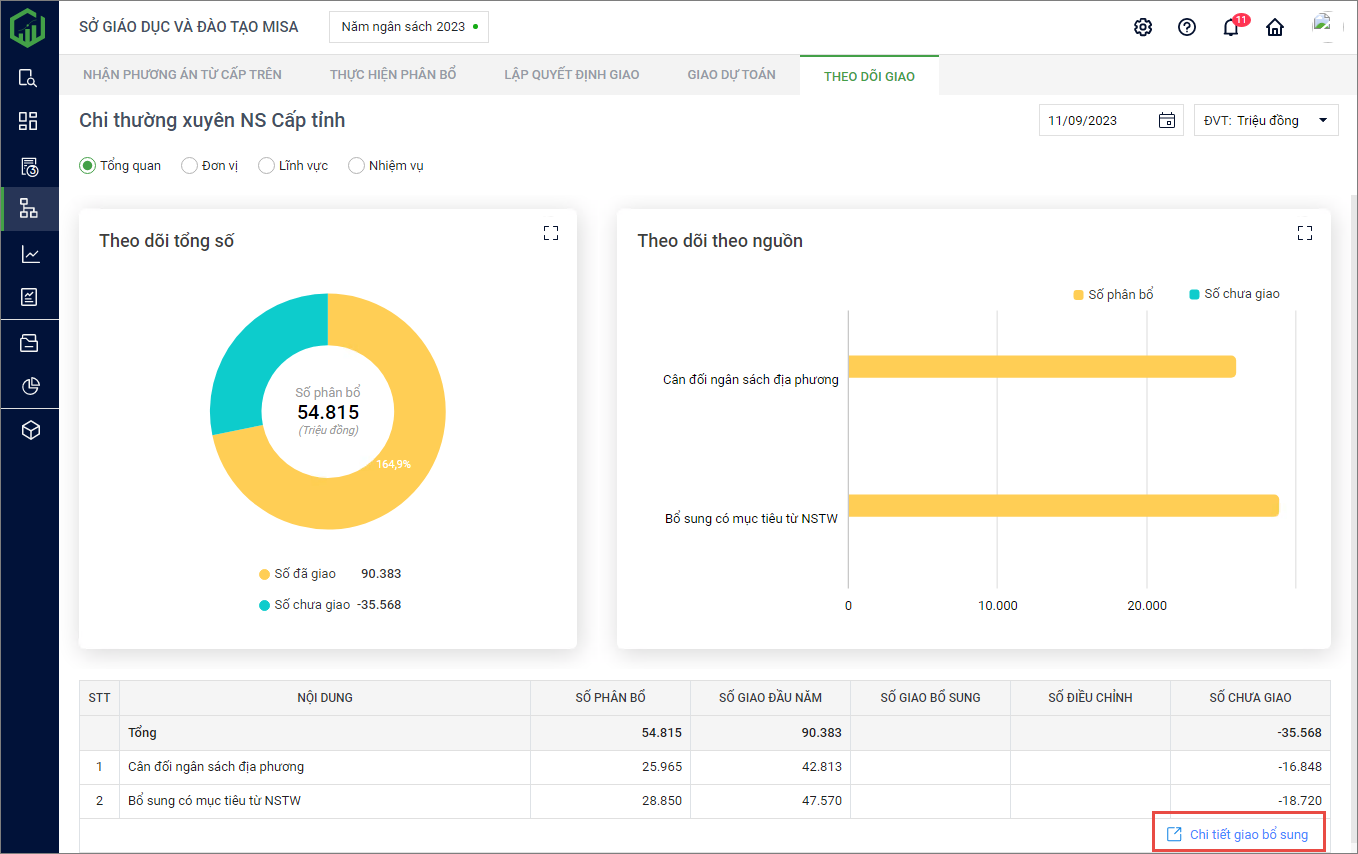Click the help question mark icon

click(1187, 27)
